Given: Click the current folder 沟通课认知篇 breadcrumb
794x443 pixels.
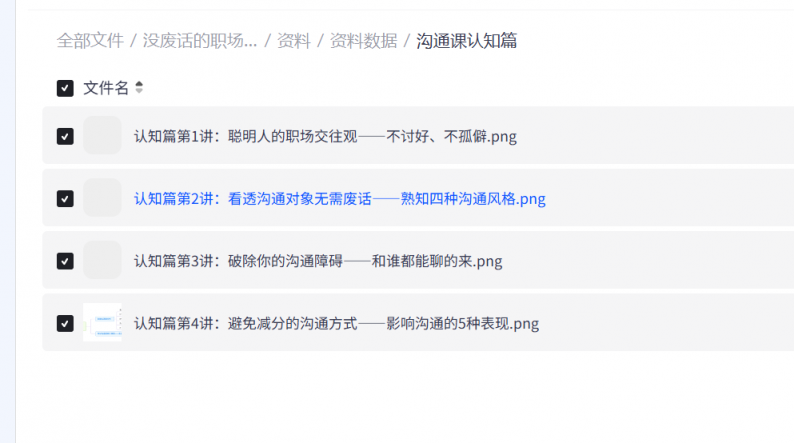Looking at the screenshot, I should [x=466, y=41].
